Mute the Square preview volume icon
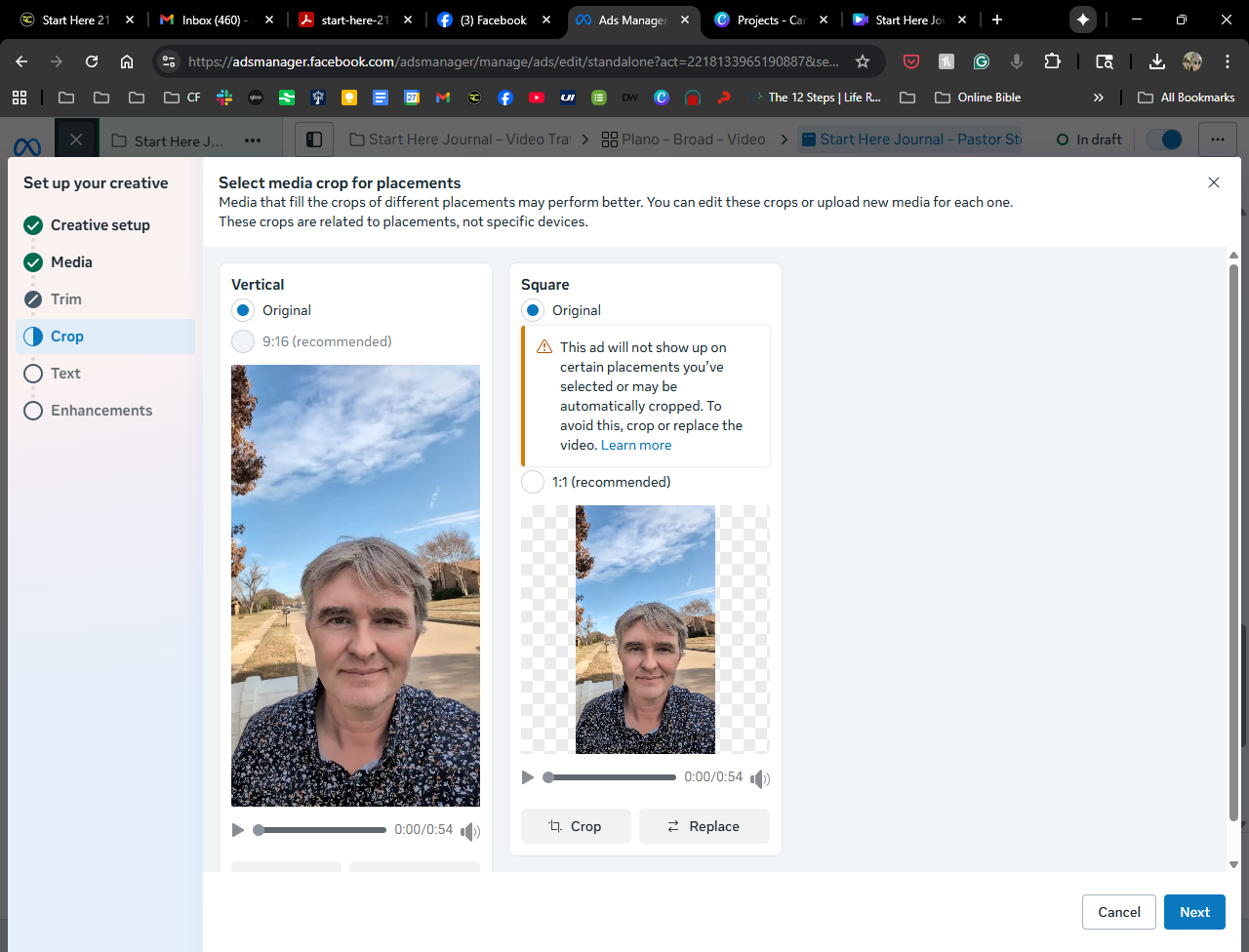The width and height of the screenshot is (1249, 952). tap(760, 778)
